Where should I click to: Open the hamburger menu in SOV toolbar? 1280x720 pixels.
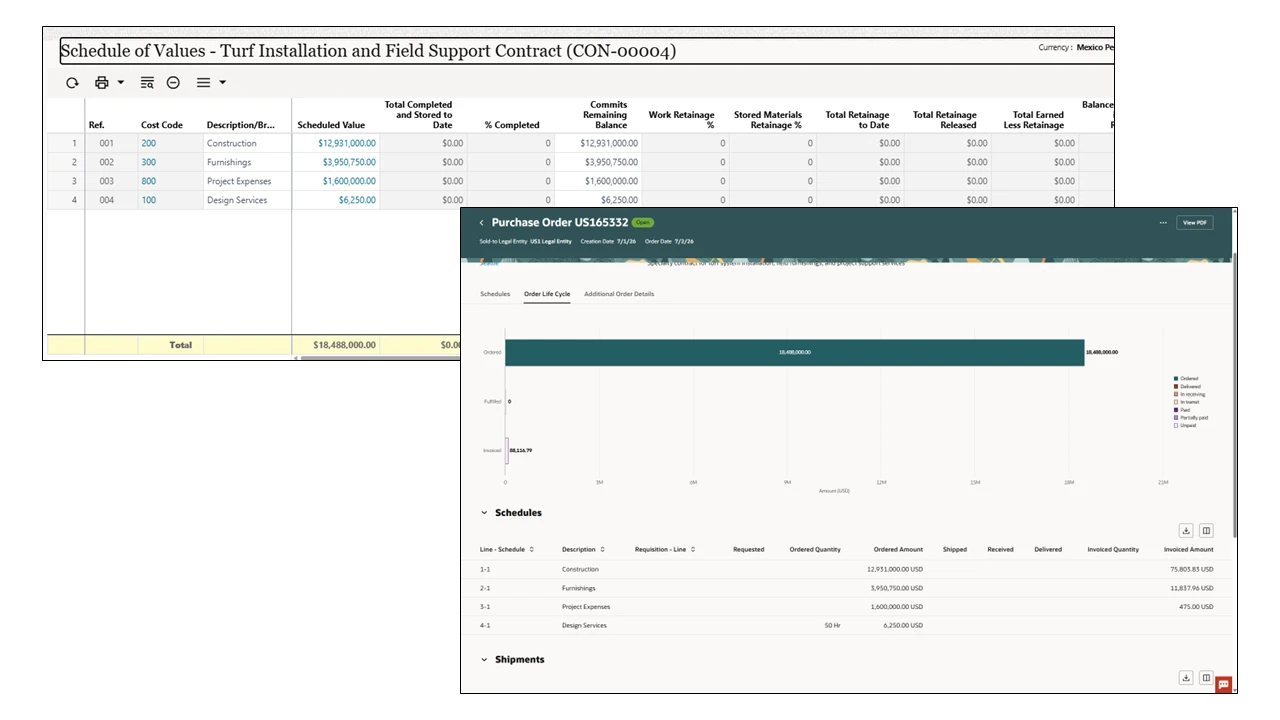pos(203,83)
